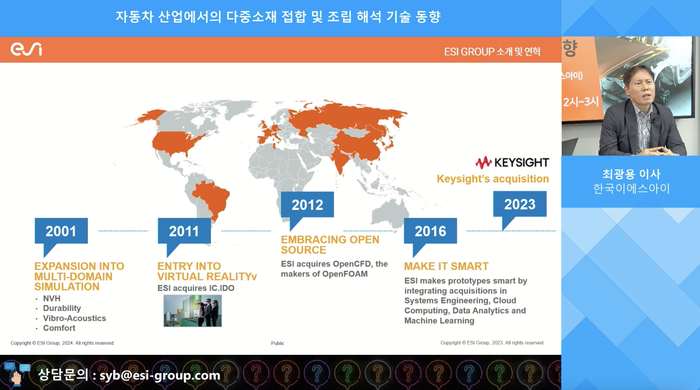Viewport: 700px width, 390px height.
Task: Click the speaker name 최광용 이사
Action: (x=631, y=174)
